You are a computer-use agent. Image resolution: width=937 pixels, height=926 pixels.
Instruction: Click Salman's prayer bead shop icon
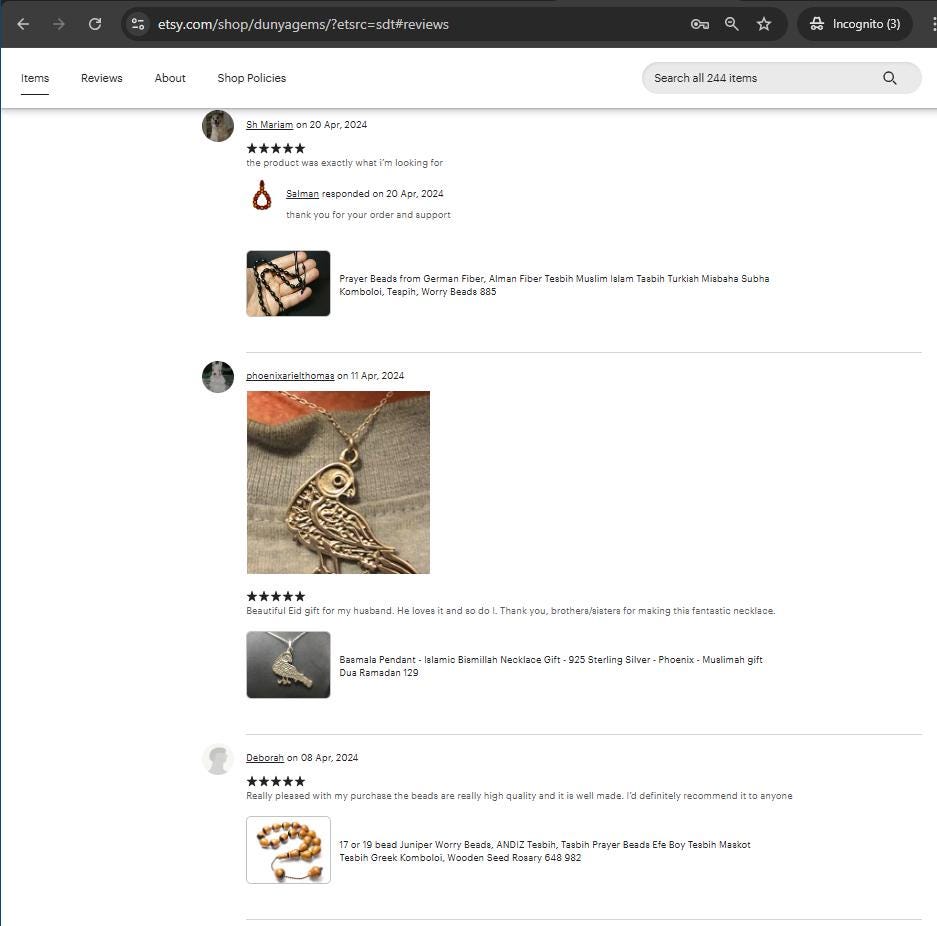(262, 195)
